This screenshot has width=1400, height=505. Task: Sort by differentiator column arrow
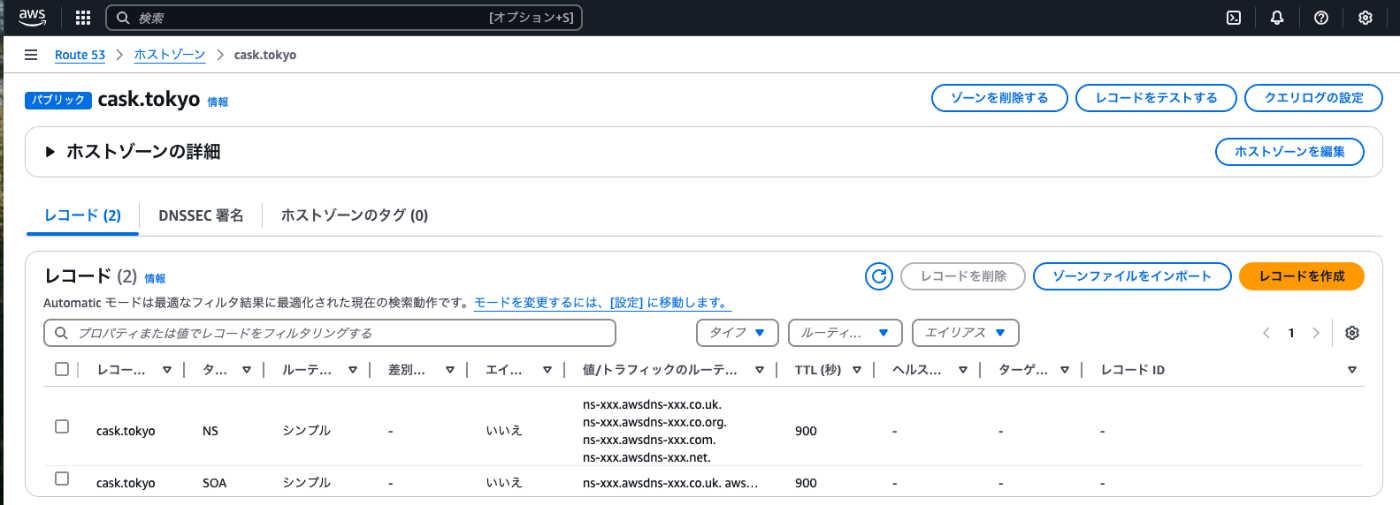click(x=450, y=370)
